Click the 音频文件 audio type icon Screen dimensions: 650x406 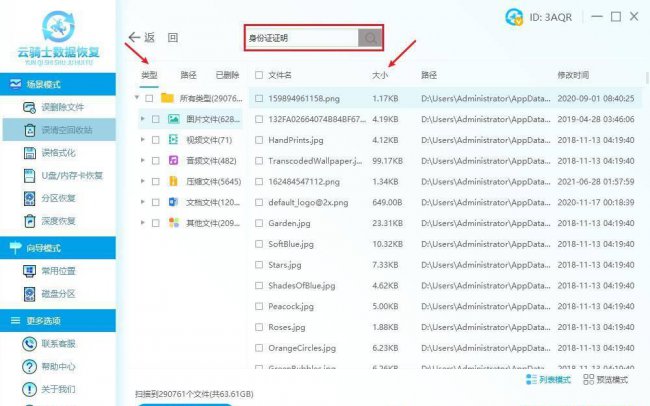point(173,160)
